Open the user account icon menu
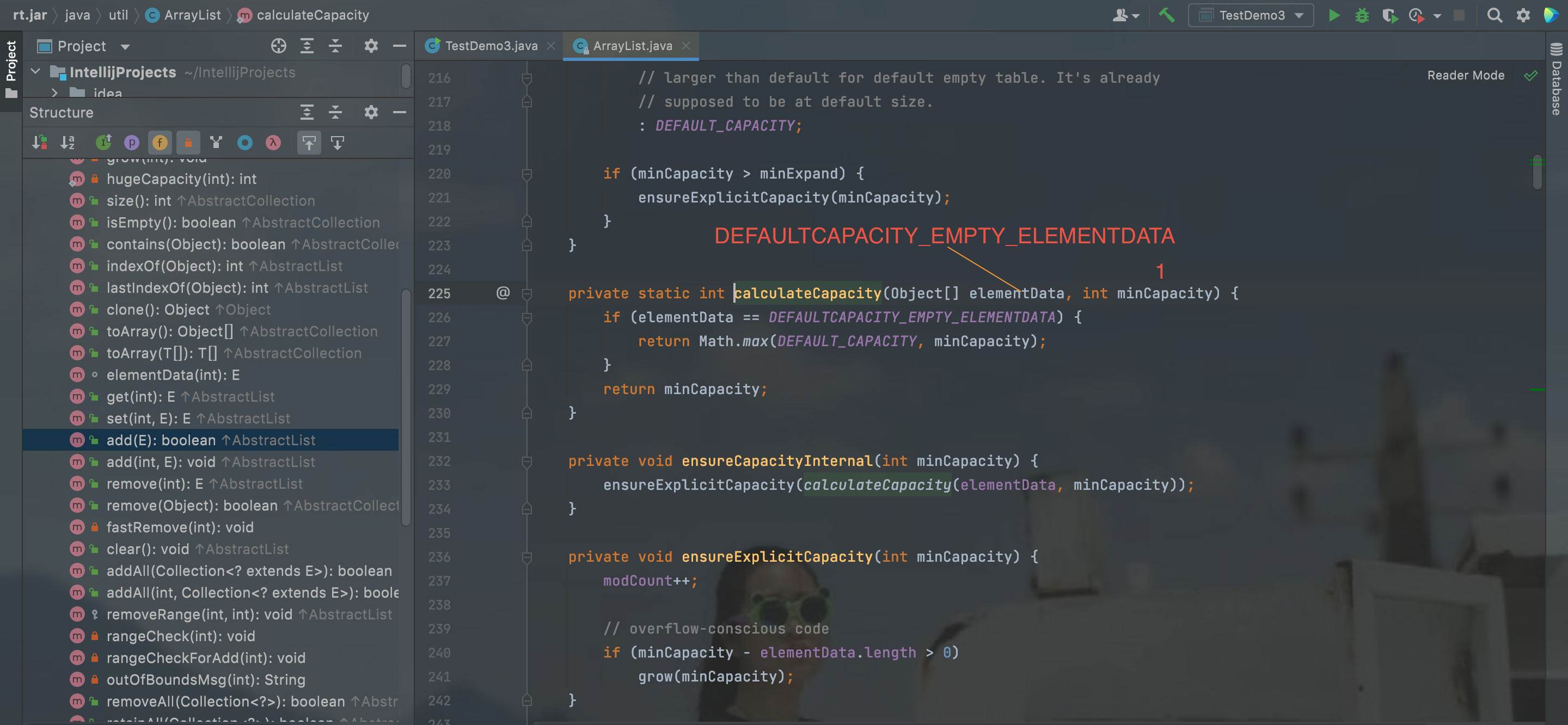 click(x=1125, y=15)
